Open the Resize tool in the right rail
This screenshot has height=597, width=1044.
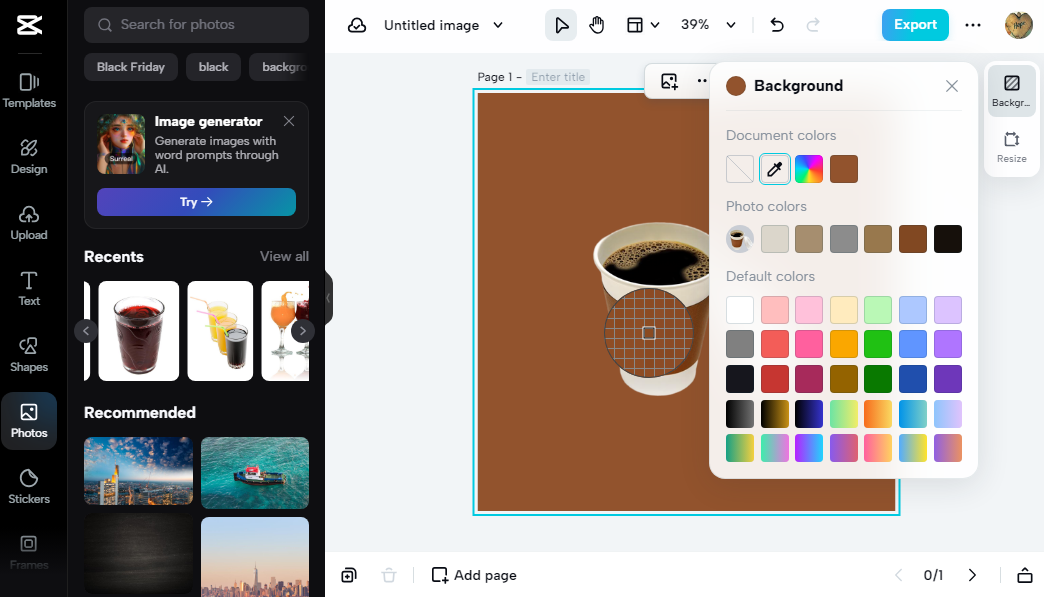(x=1011, y=147)
